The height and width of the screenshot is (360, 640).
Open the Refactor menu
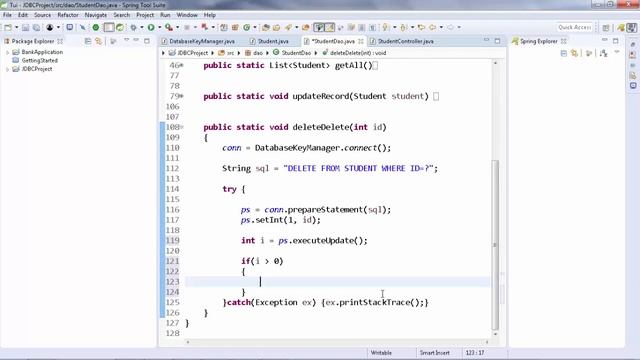pos(68,15)
